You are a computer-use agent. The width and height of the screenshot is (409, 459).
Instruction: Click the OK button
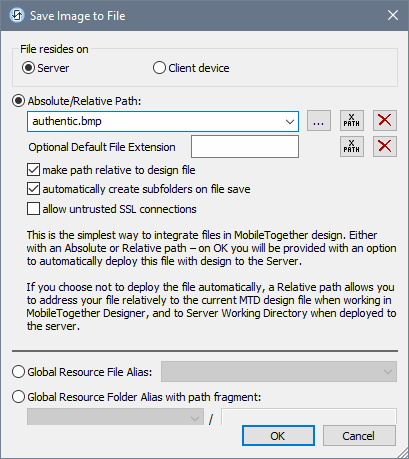(278, 436)
